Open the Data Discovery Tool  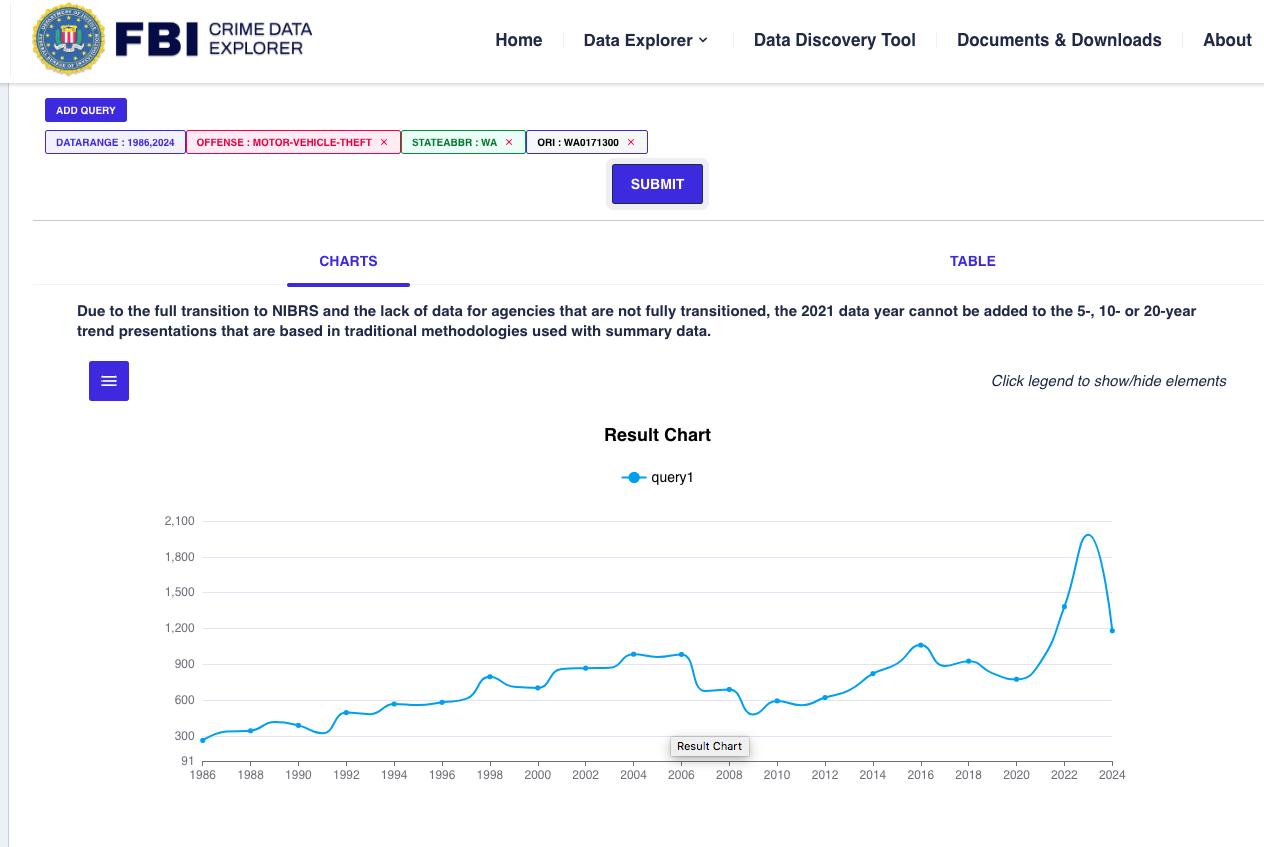(x=834, y=40)
